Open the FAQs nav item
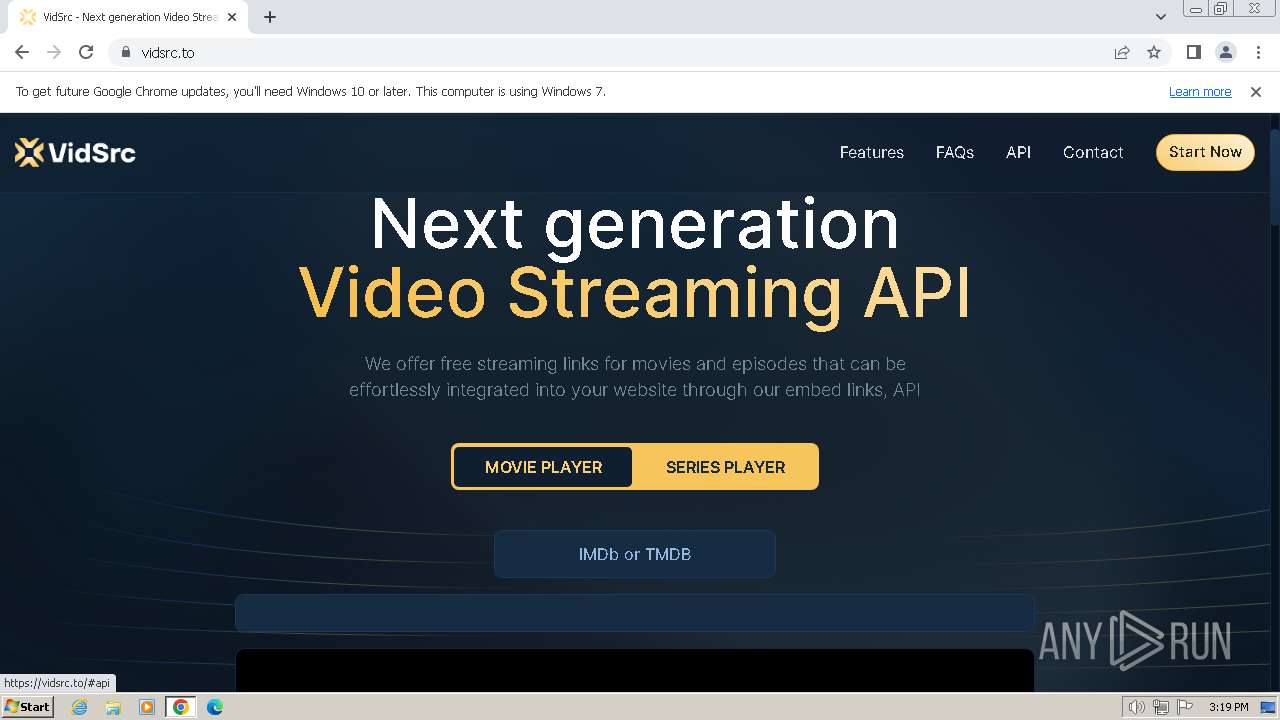This screenshot has height=720, width=1280. [955, 152]
